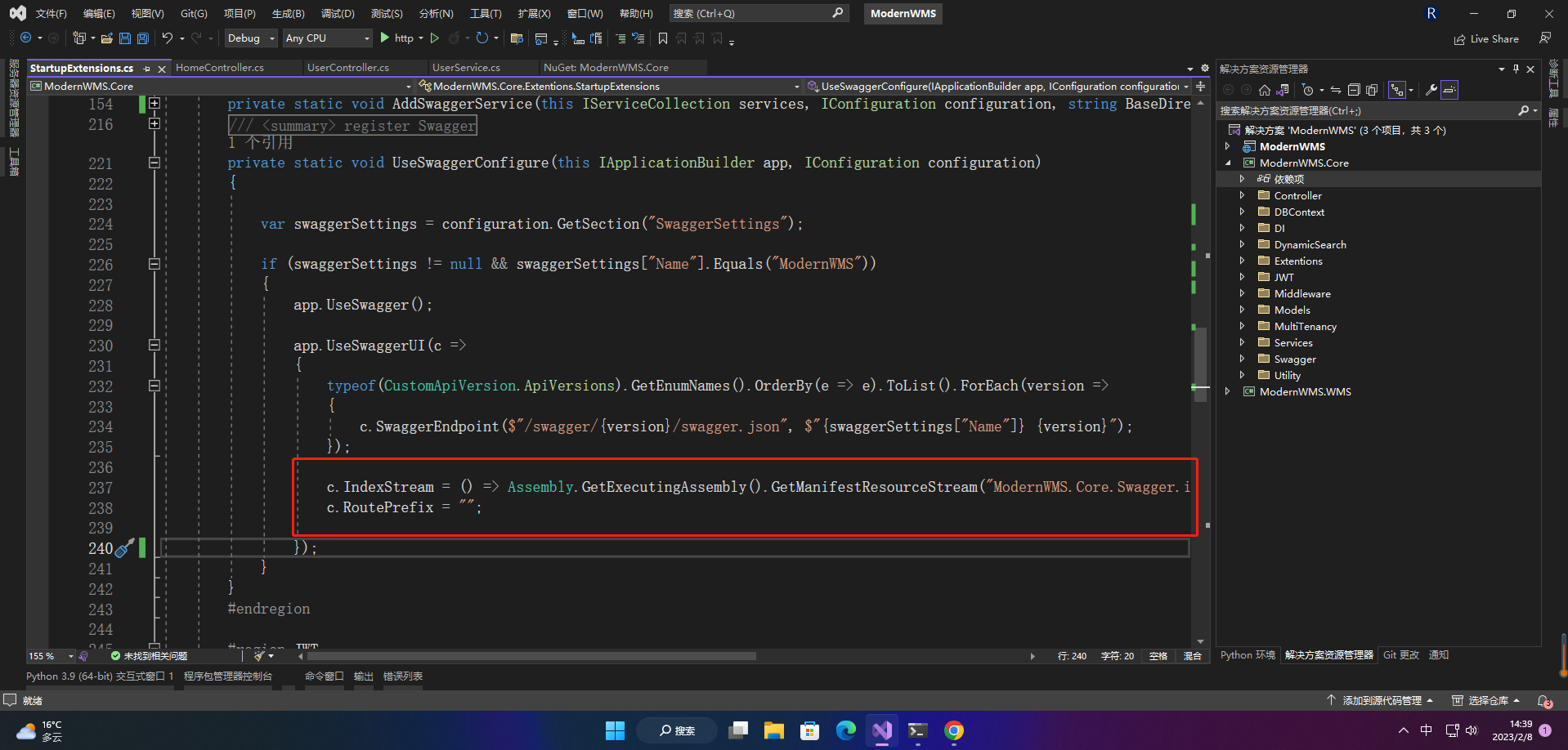Viewport: 1568px width, 750px height.
Task: Open the 文件(F) menu
Action: pyautogui.click(x=51, y=14)
